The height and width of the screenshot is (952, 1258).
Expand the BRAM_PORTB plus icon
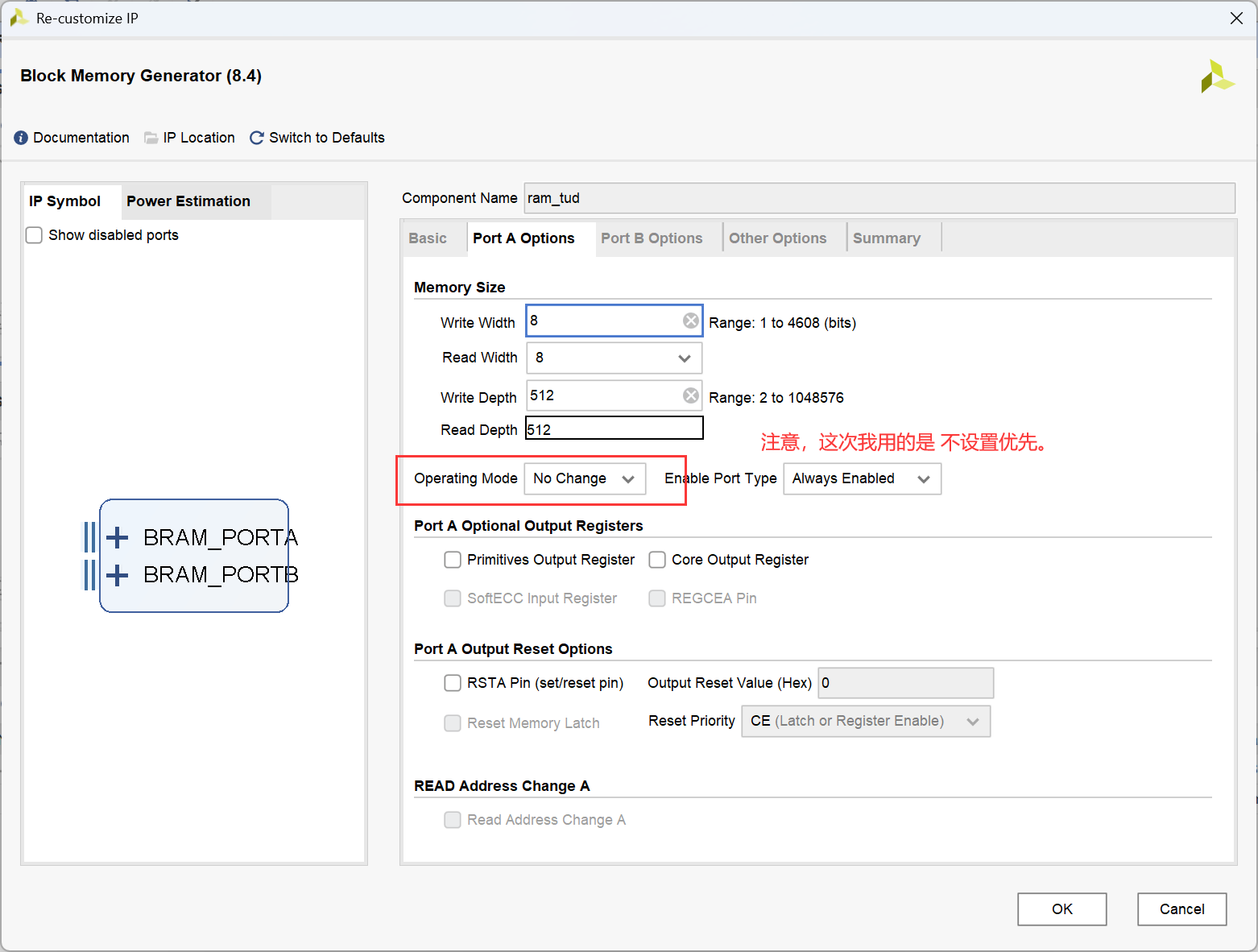coord(117,575)
